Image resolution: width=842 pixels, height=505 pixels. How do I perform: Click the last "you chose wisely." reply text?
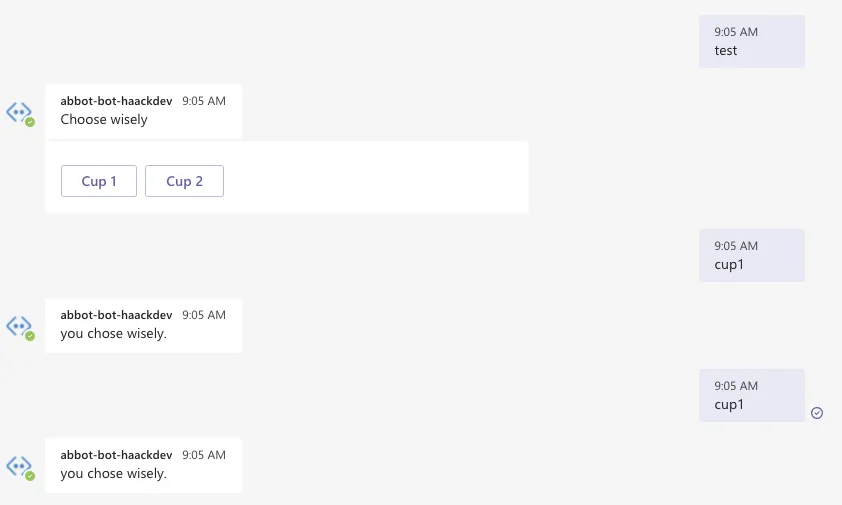tap(113, 474)
